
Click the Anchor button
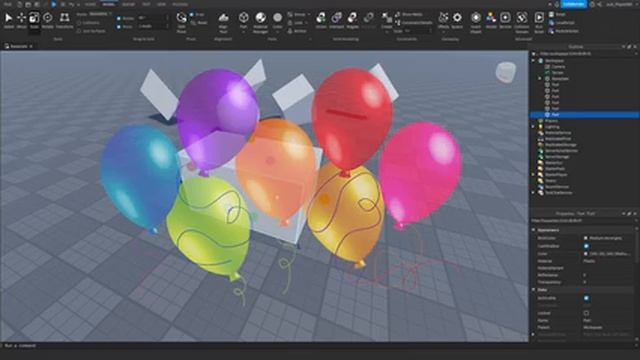pos(298,31)
